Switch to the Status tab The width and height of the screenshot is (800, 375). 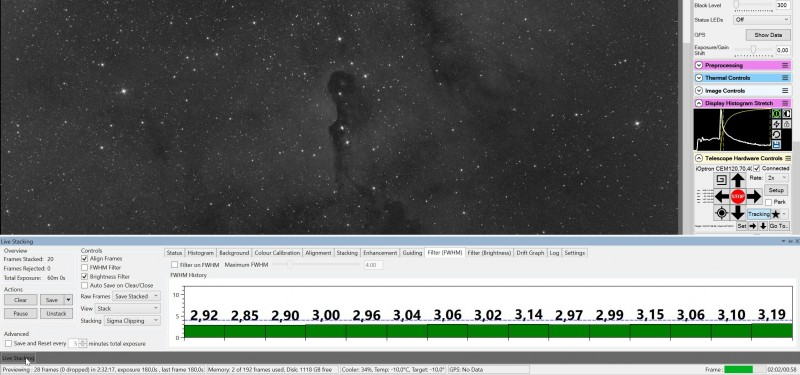[174, 253]
